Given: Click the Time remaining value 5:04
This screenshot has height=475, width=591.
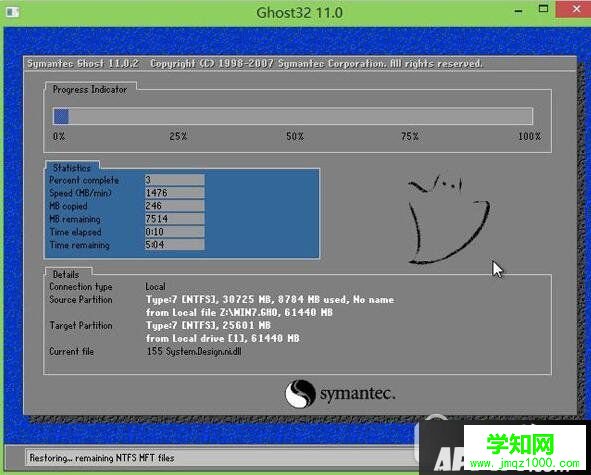Looking at the screenshot, I should pos(175,244).
